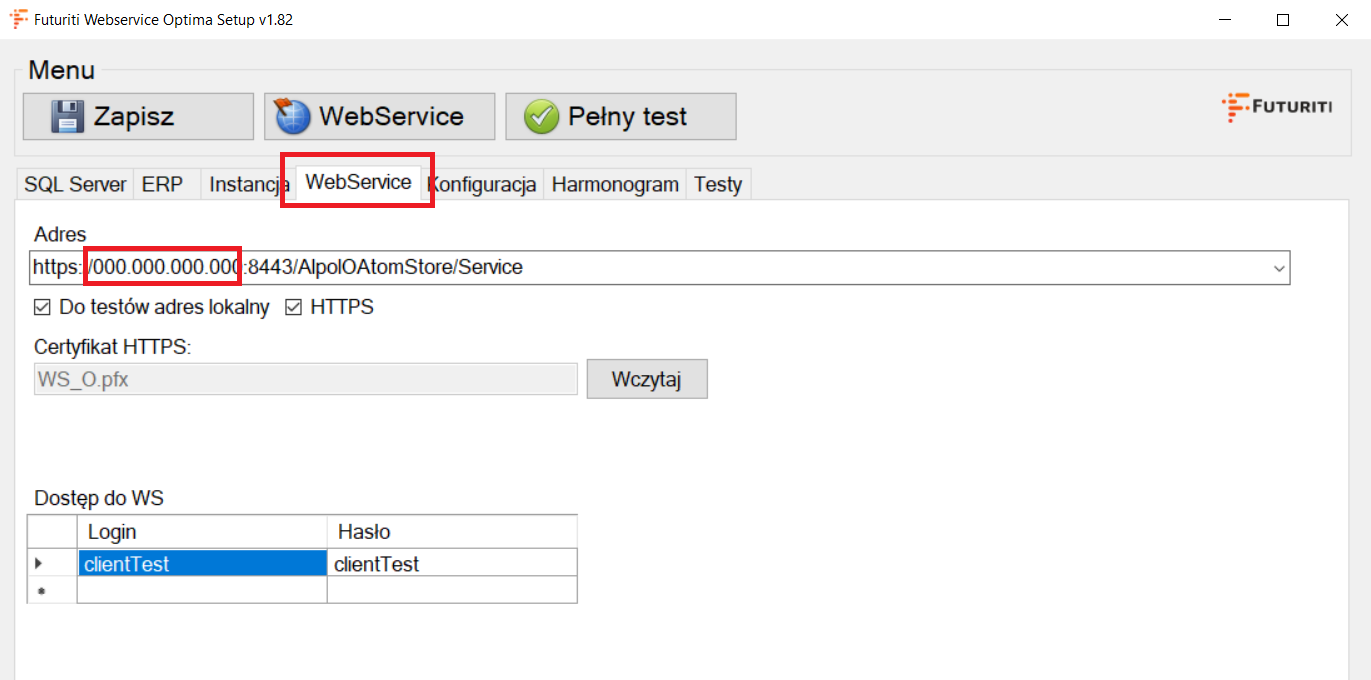The image size is (1371, 680).
Task: Click the floppy disk Zapisz icon
Action: click(x=67, y=117)
